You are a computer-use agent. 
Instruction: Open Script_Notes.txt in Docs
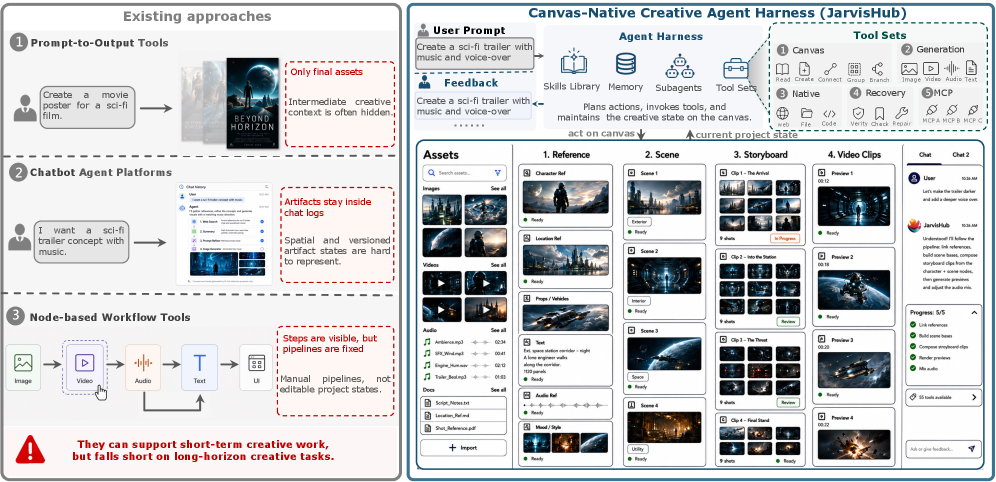[x=463, y=403]
